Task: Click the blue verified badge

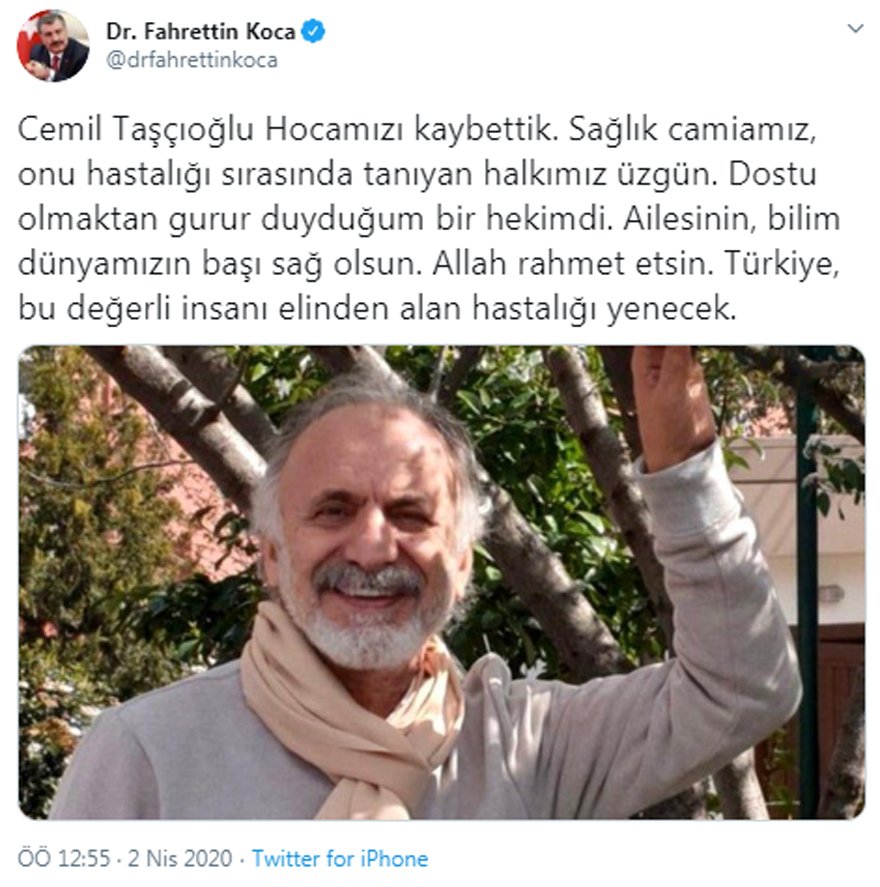Action: click(x=313, y=31)
